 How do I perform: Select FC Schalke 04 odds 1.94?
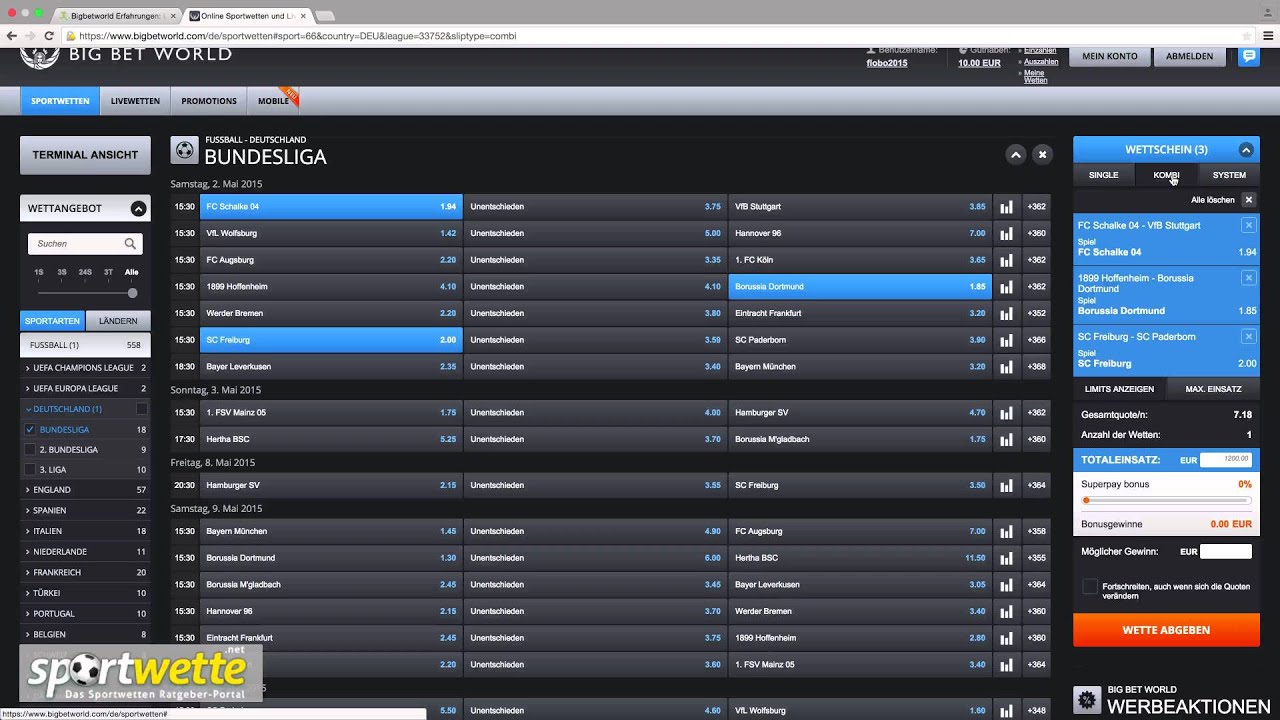pyautogui.click(x=330, y=207)
